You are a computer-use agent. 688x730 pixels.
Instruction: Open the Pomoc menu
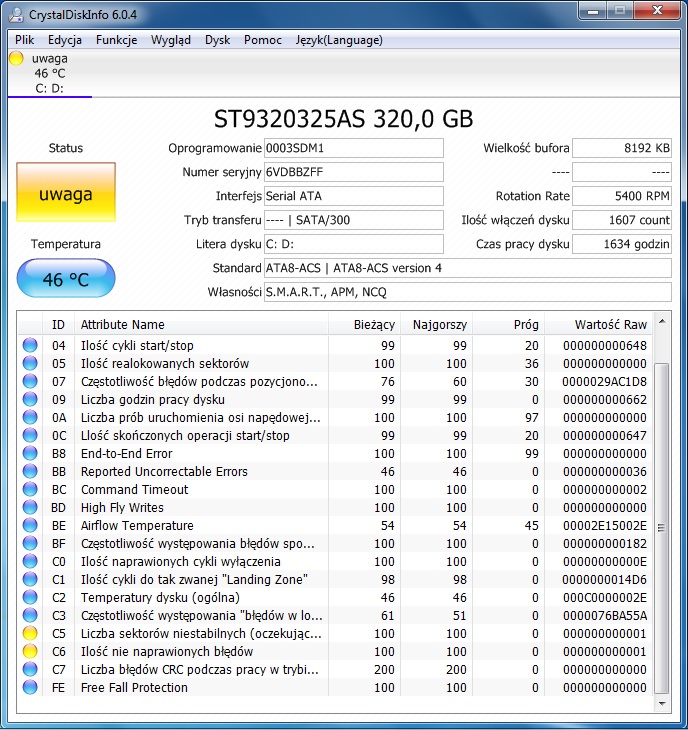pyautogui.click(x=263, y=40)
